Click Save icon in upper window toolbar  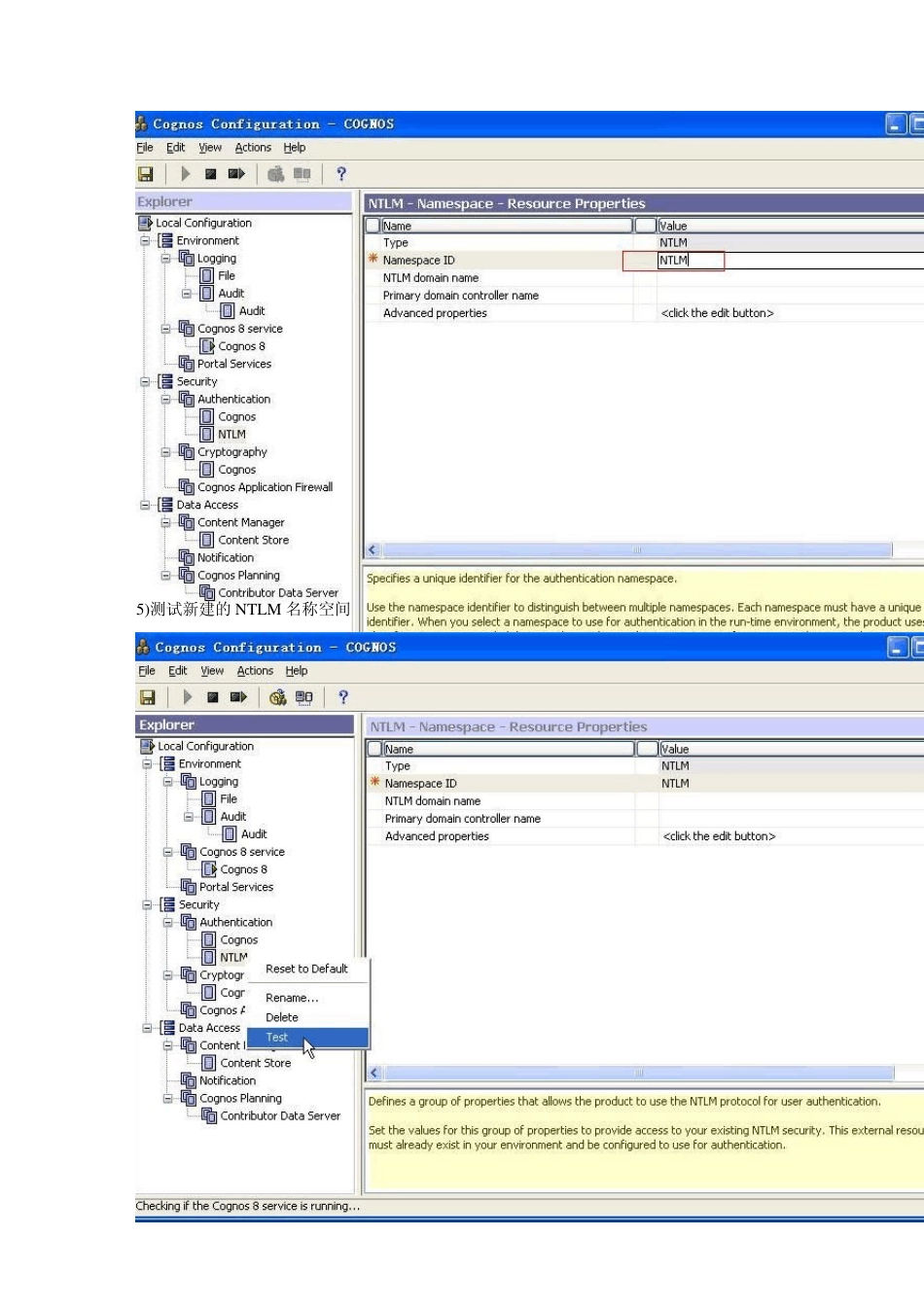click(146, 174)
